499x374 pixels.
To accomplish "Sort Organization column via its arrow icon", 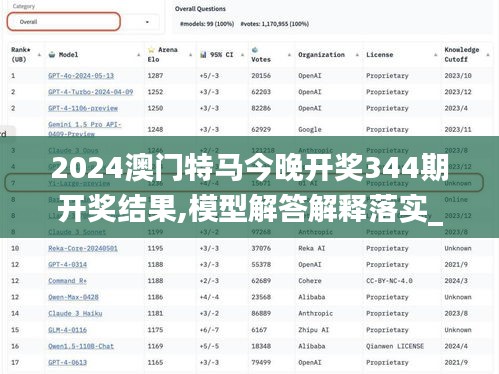I will pos(357,55).
